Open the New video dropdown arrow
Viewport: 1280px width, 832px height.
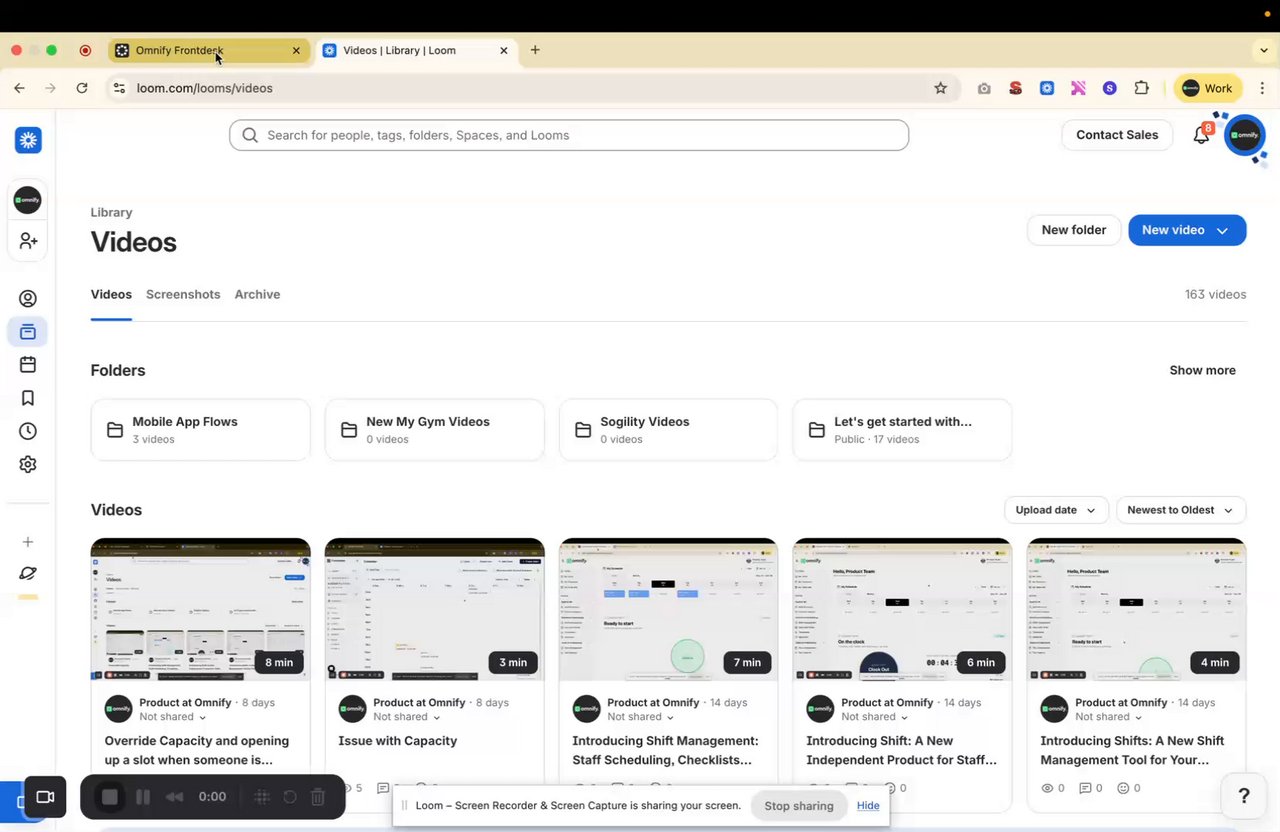pos(1222,230)
